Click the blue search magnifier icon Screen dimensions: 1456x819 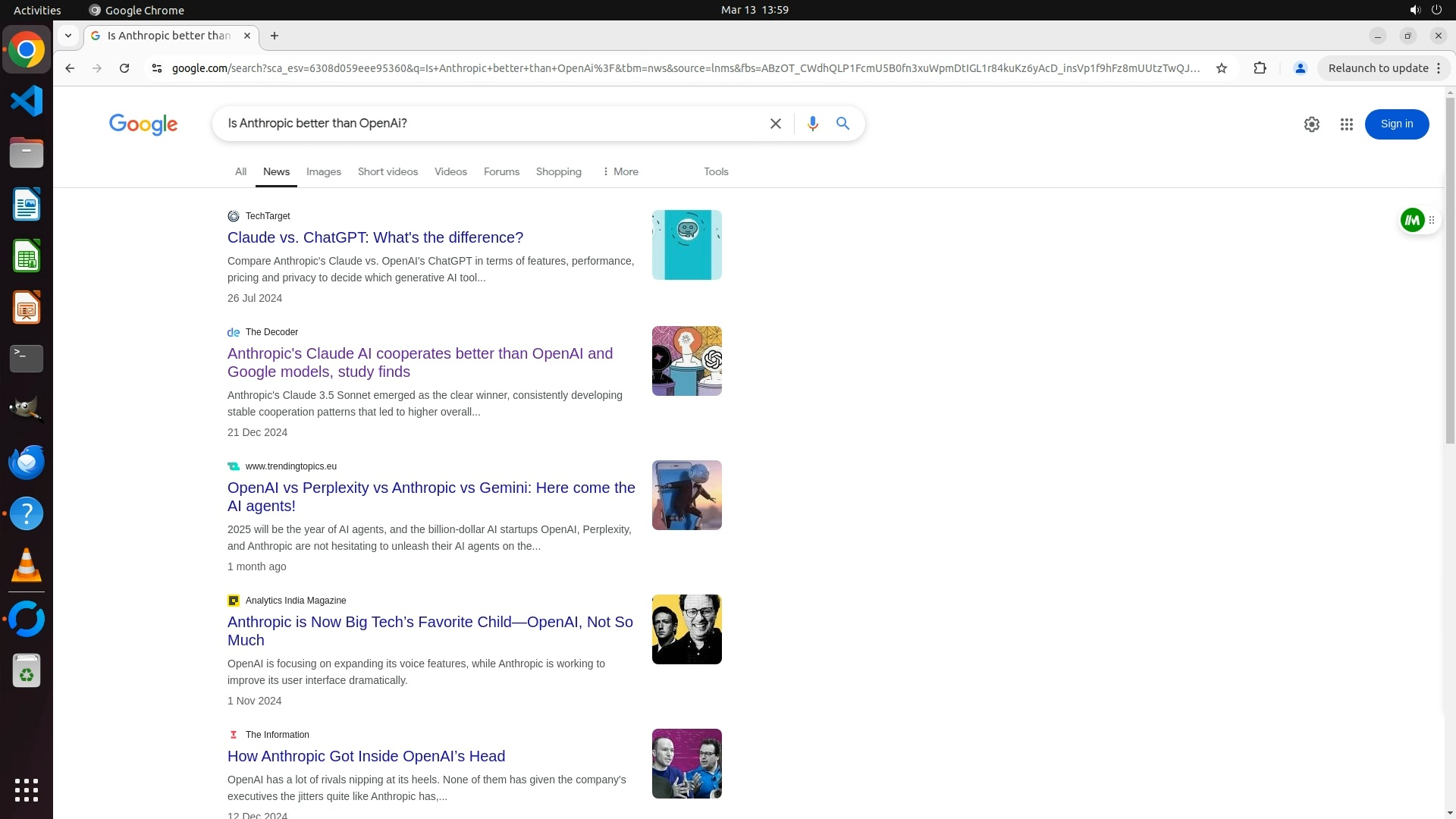(843, 124)
